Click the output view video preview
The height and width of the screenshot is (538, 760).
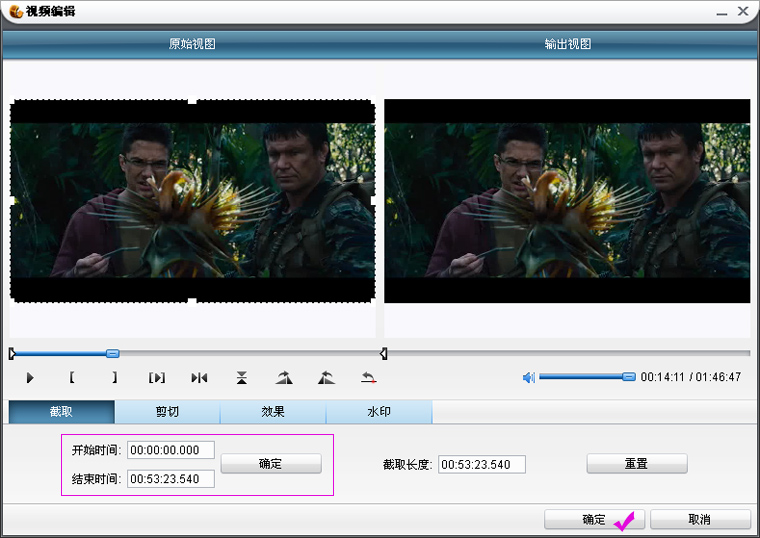pyautogui.click(x=567, y=201)
